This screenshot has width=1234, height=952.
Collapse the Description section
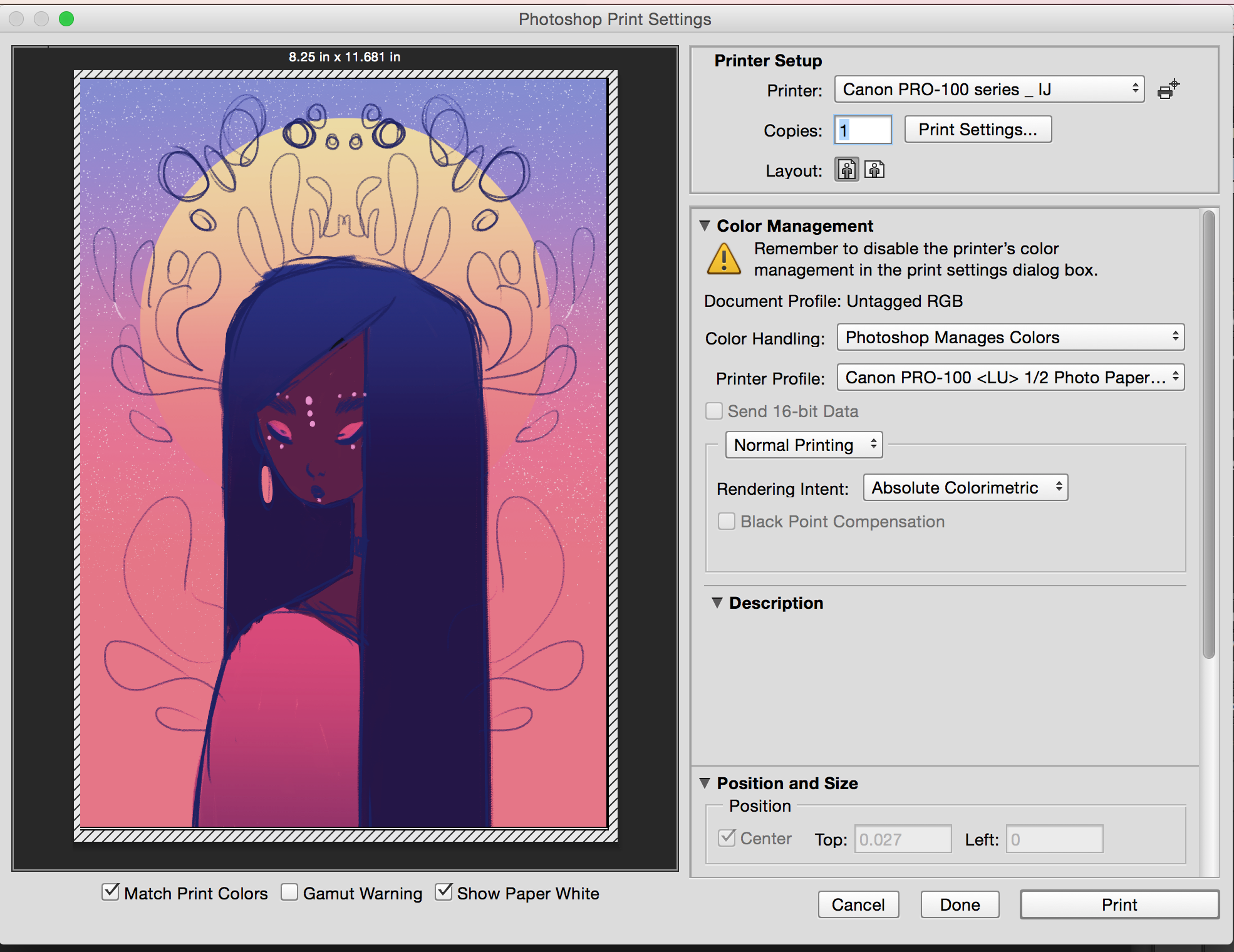click(717, 603)
